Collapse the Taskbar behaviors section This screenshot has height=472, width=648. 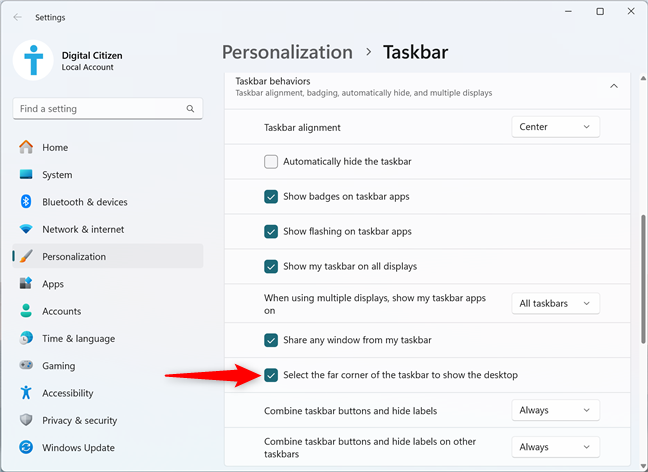click(614, 86)
